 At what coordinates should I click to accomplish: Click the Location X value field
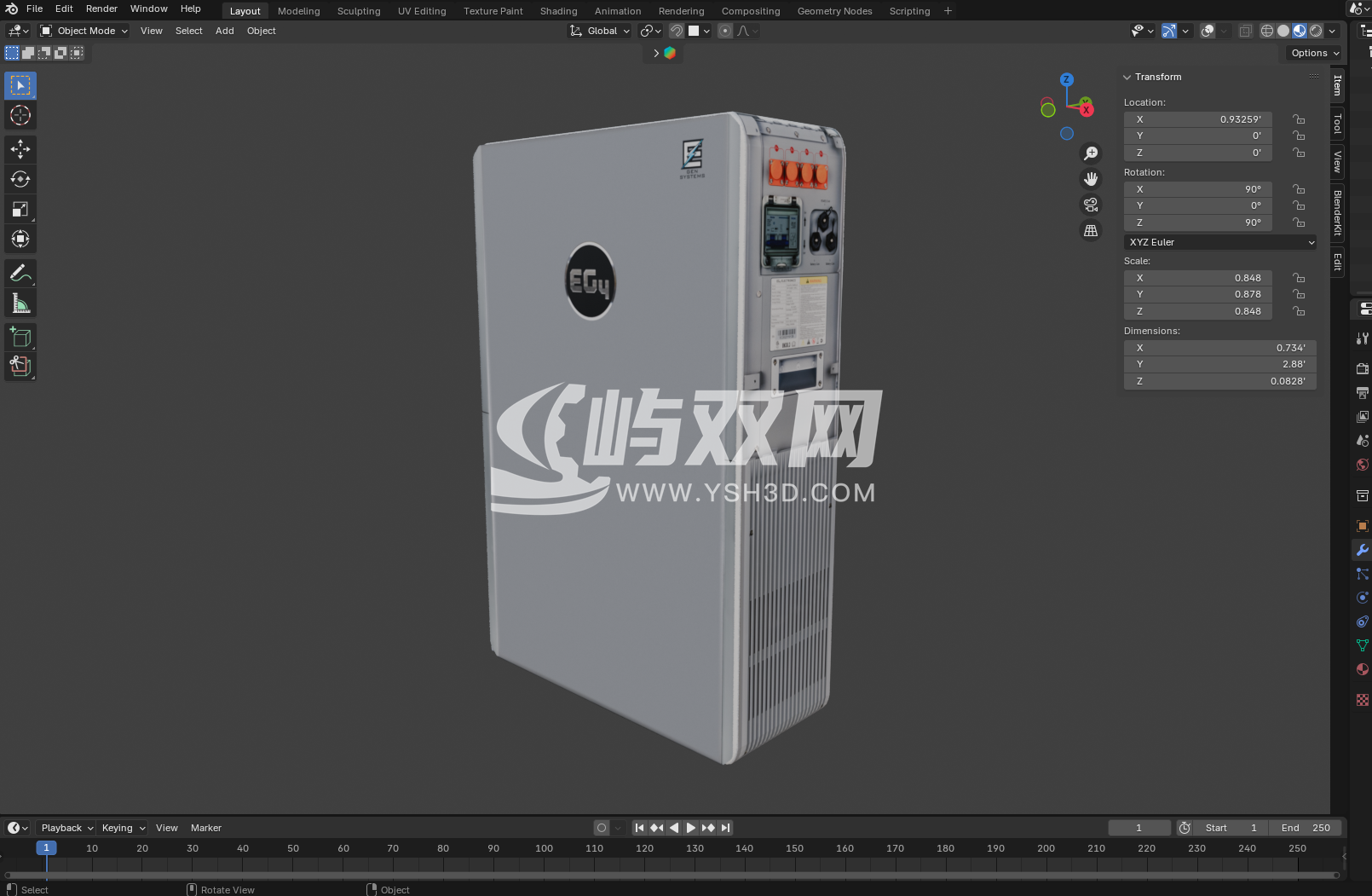tap(1198, 119)
